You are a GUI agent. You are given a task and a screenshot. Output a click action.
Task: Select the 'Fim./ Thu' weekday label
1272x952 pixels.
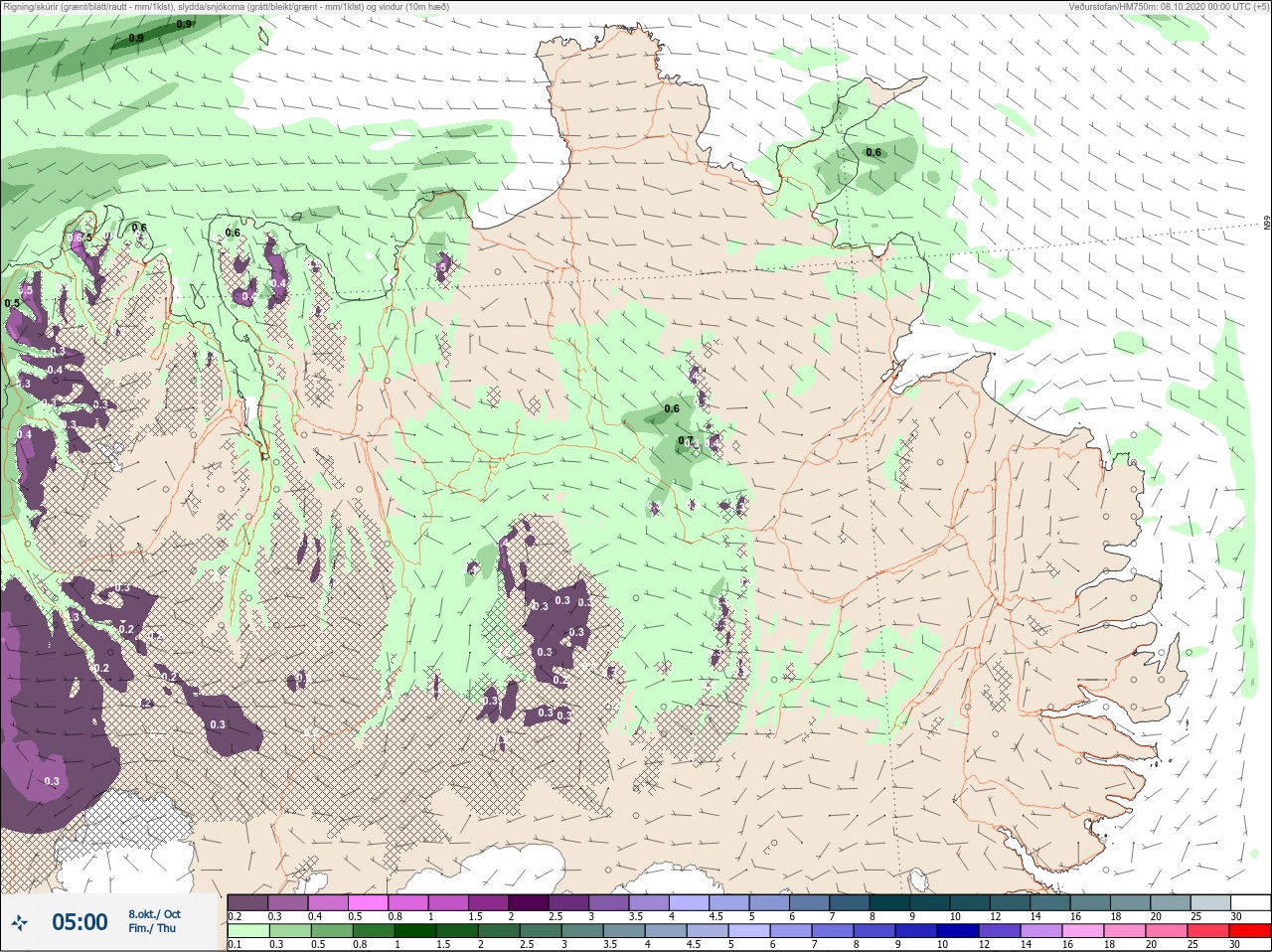tap(152, 928)
